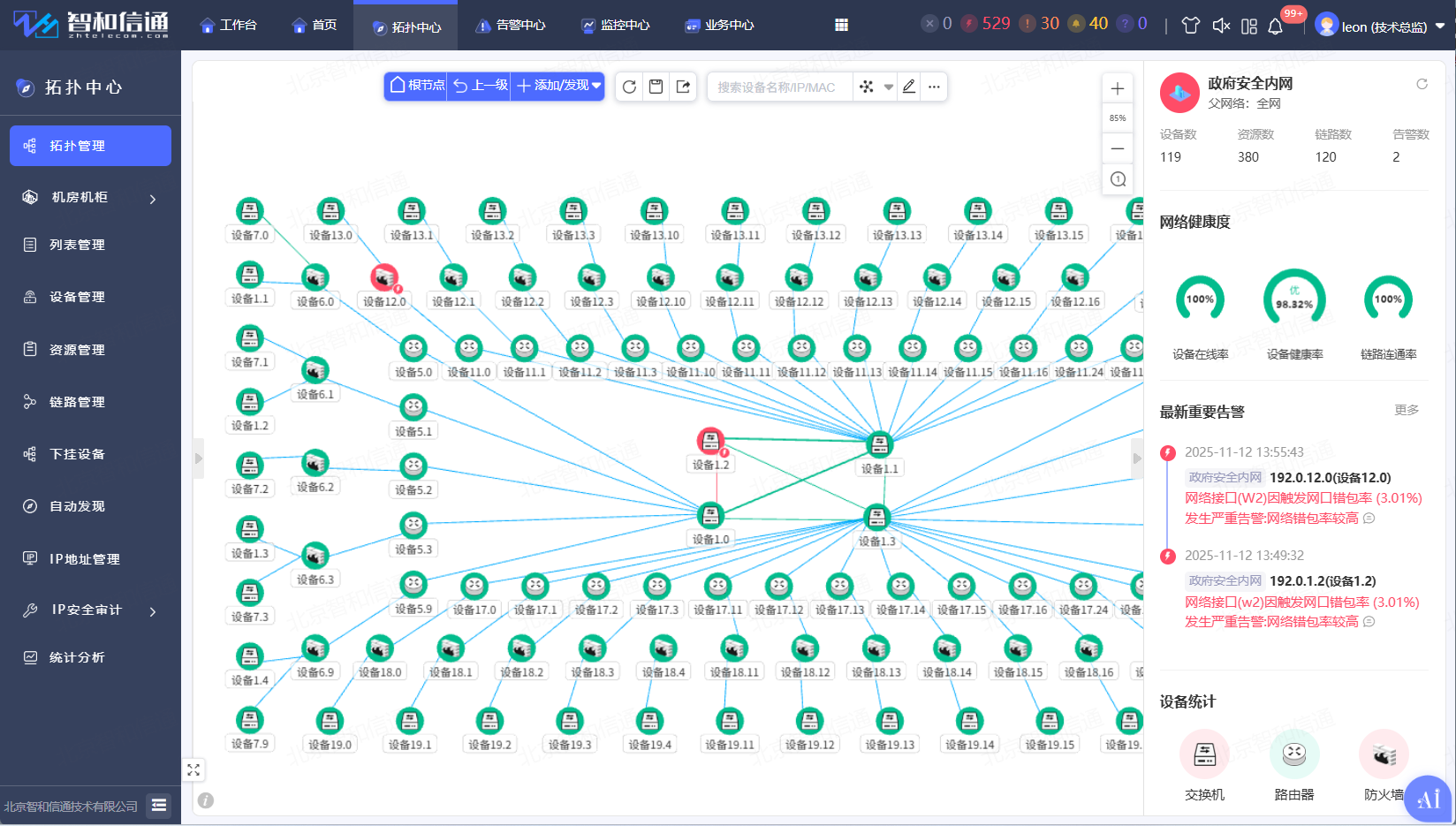Viewport: 1456px width, 826px height.
Task: Open the AI assistant floating button
Action: 1428,799
